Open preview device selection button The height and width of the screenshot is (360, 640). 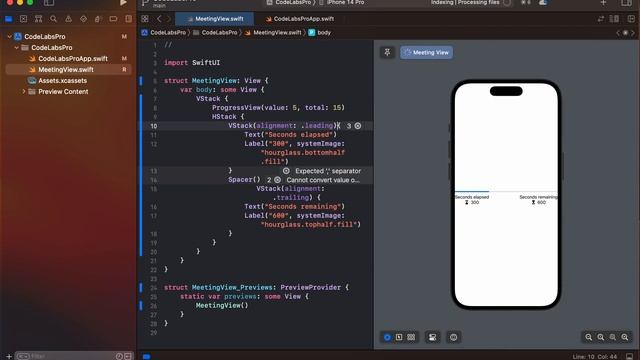tap(453, 337)
